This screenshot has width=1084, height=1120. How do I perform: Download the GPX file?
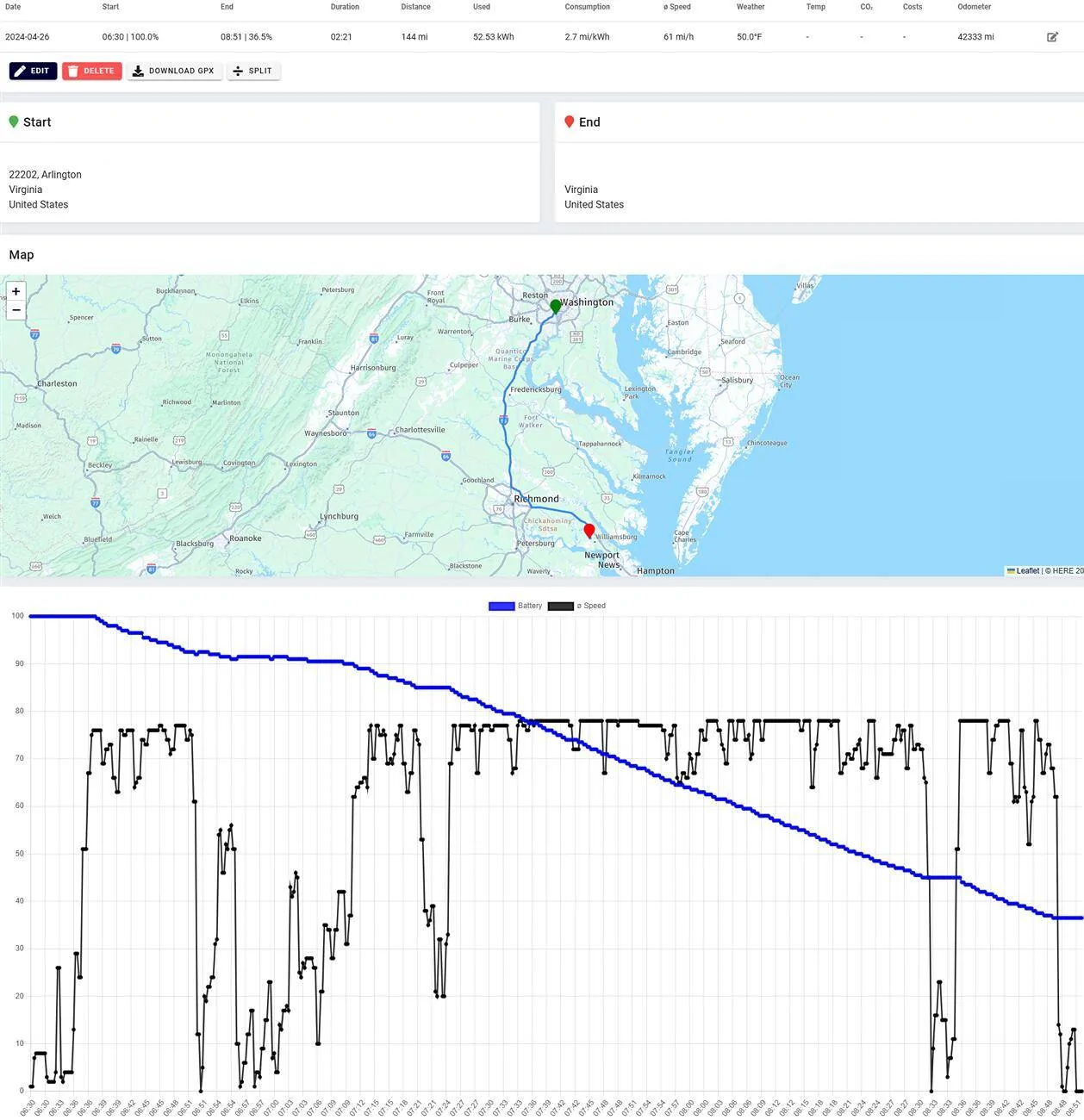point(175,71)
